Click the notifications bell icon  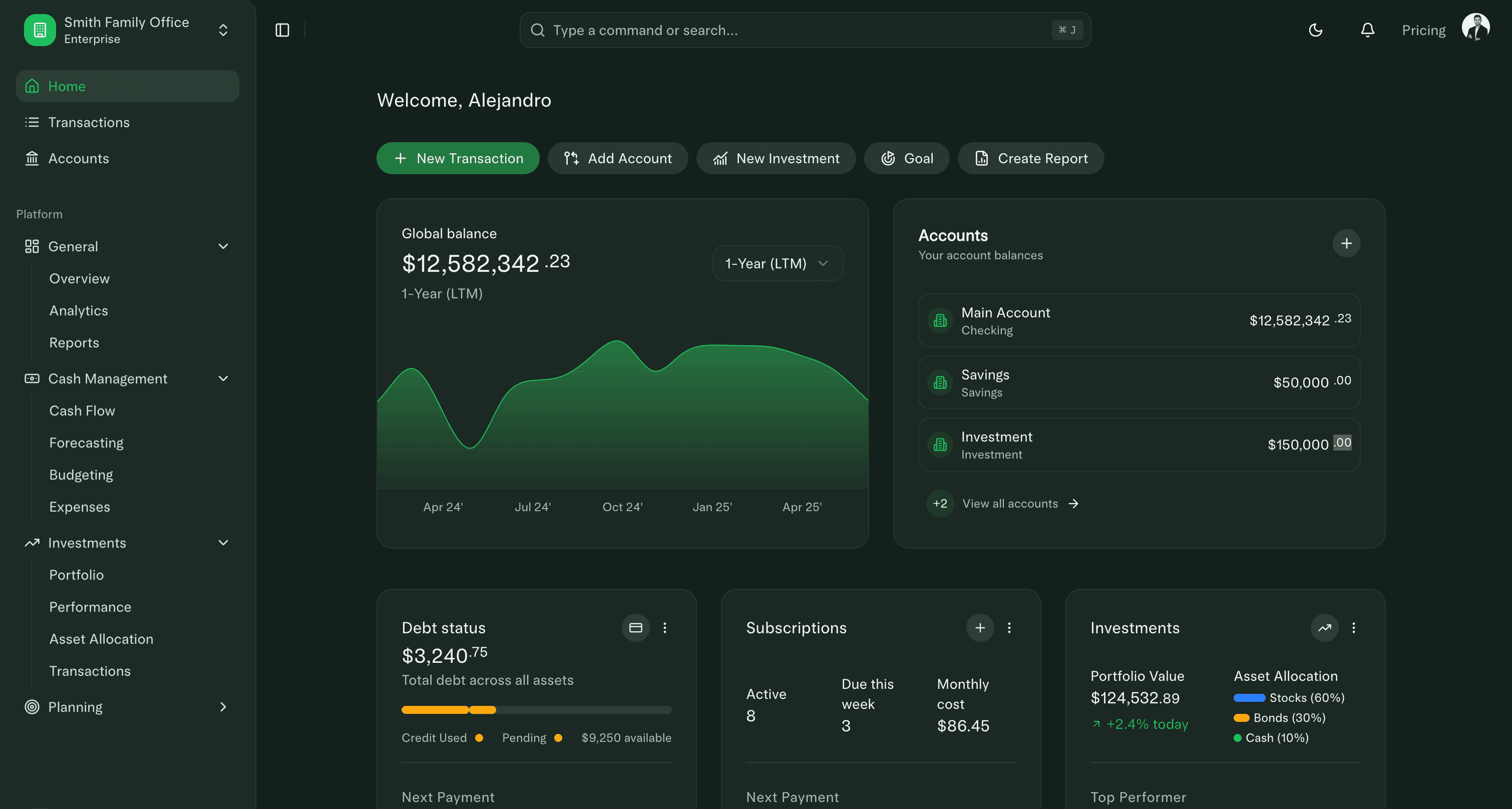coord(1368,30)
